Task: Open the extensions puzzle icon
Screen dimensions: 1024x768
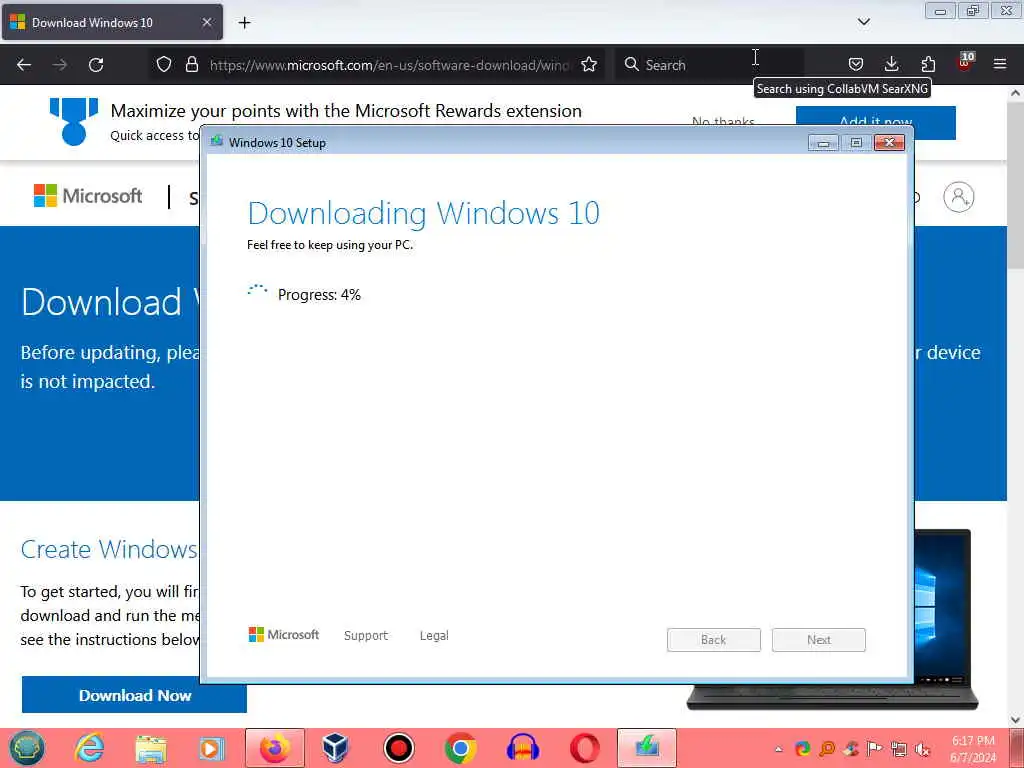Action: tap(928, 64)
